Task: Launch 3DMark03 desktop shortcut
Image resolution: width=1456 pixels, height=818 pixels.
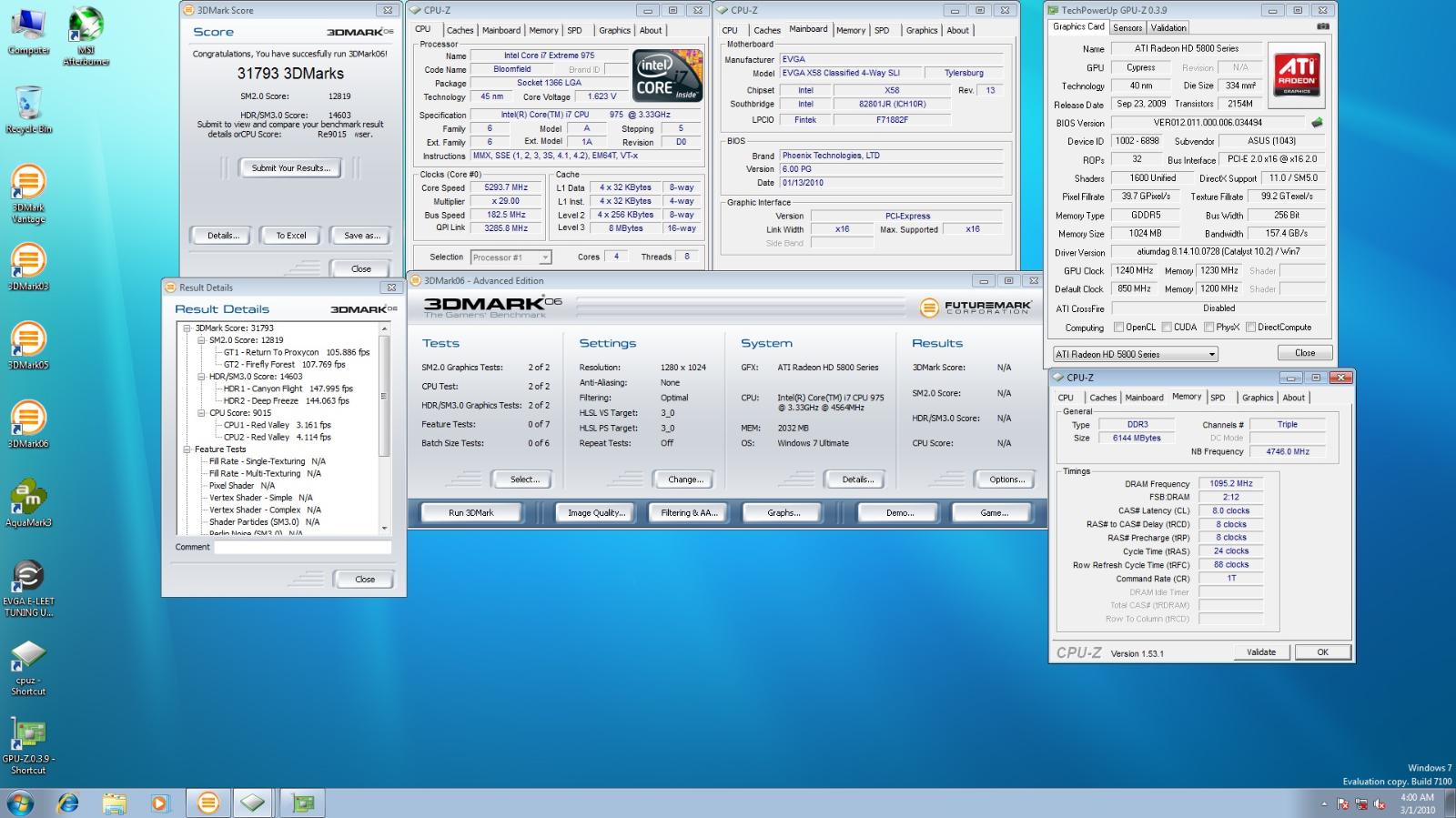Action: (28, 267)
